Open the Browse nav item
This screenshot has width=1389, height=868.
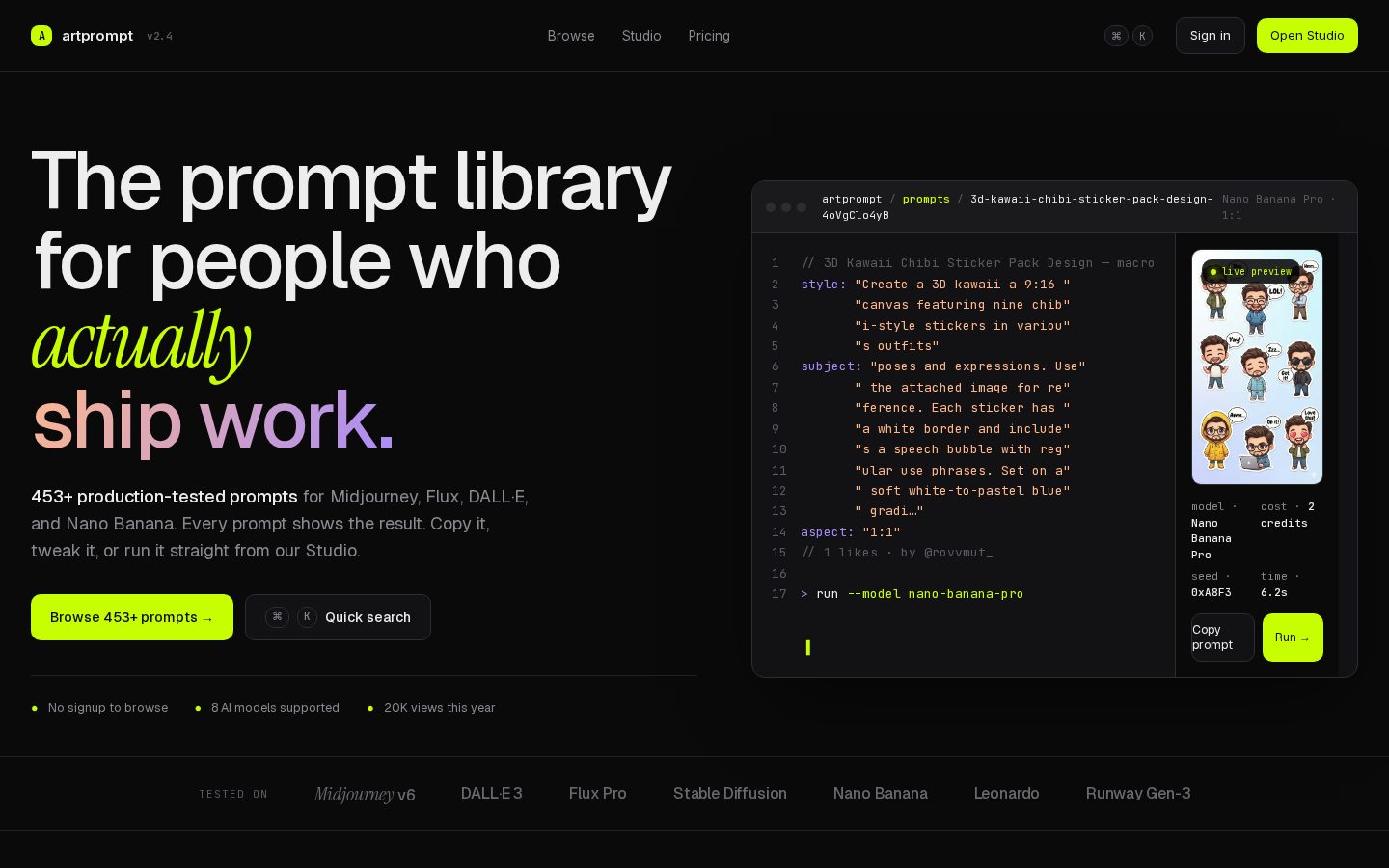(x=571, y=36)
